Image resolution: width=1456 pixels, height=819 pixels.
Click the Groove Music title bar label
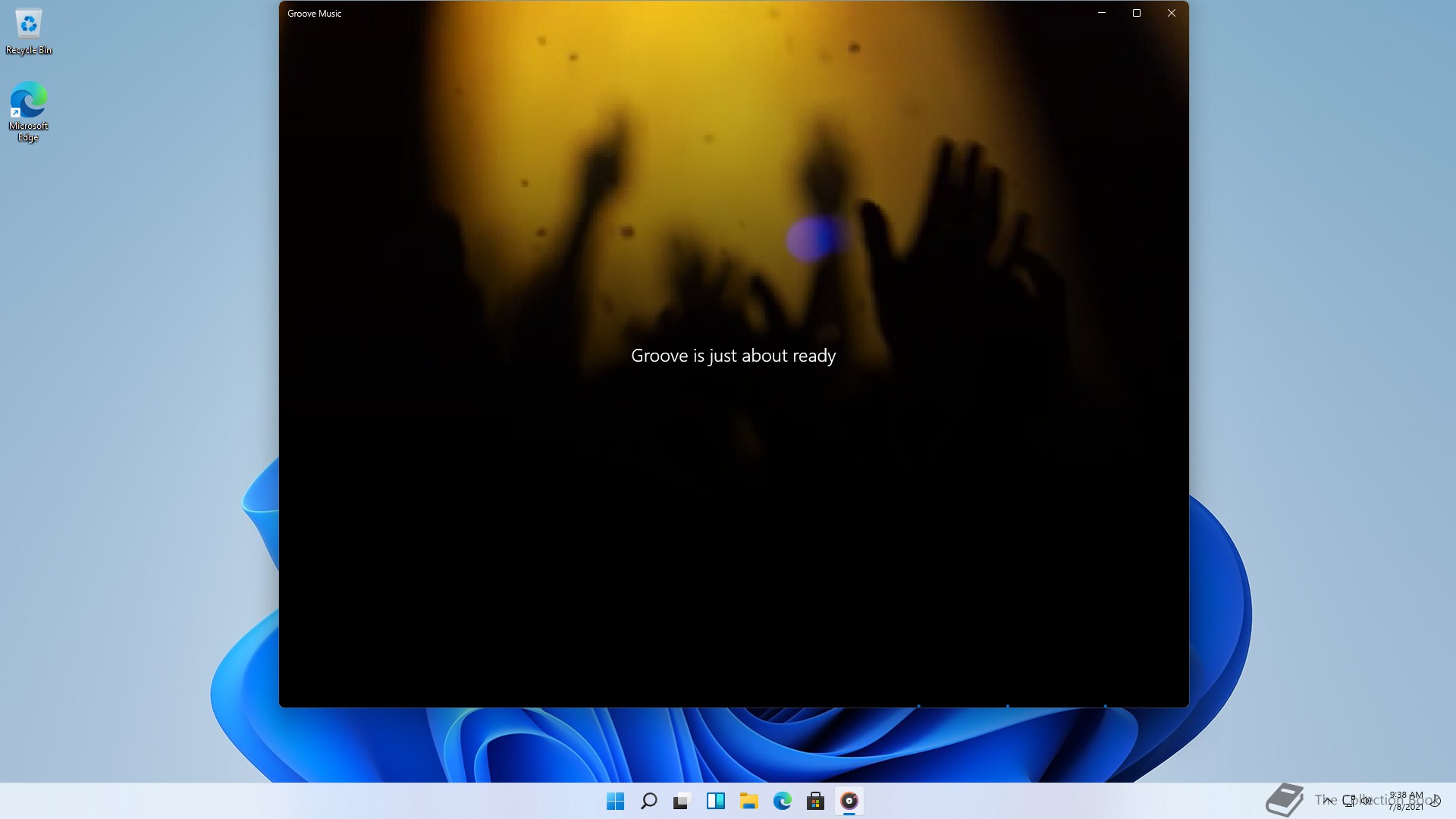(x=314, y=14)
